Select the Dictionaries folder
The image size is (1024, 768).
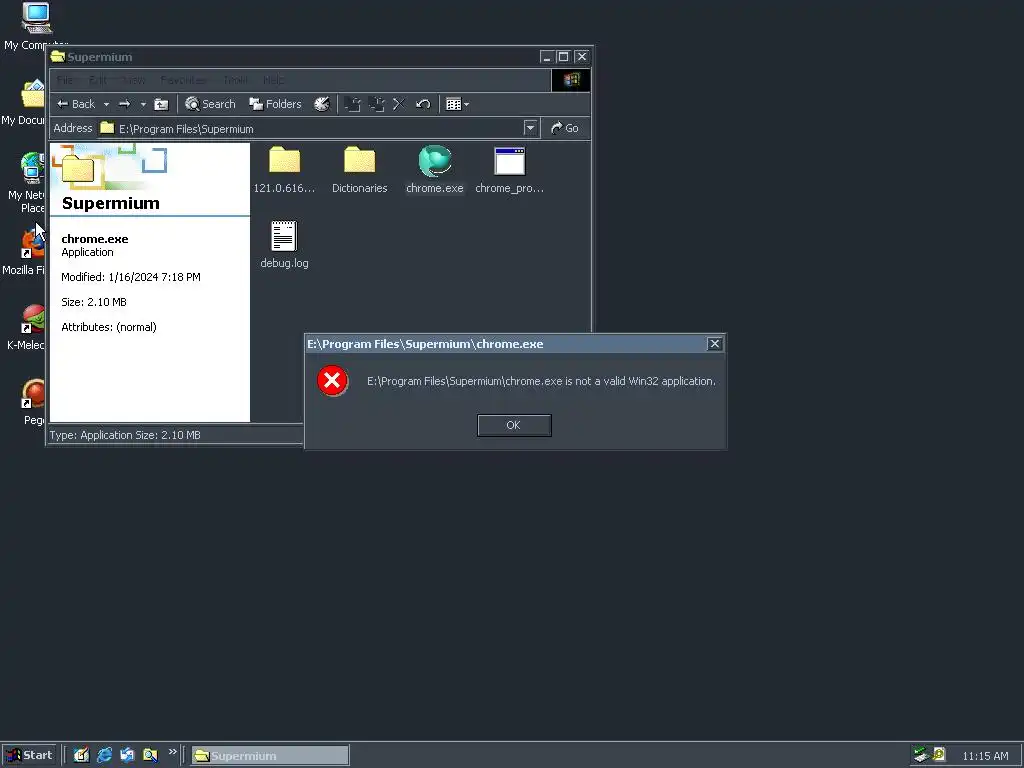click(x=359, y=170)
